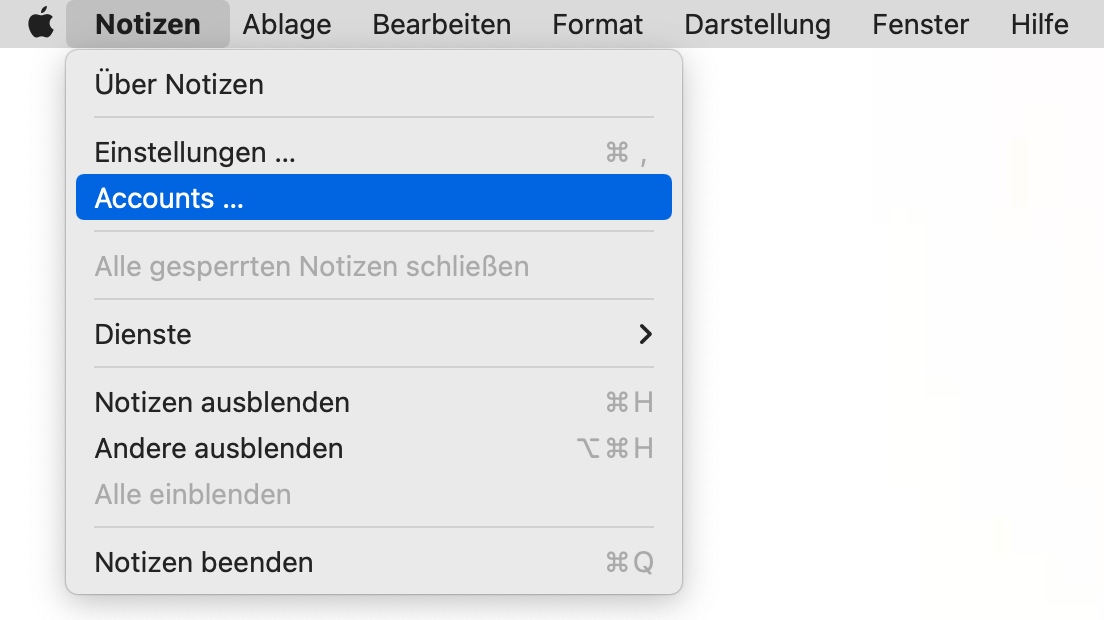Select Andere ausblenden
1104x620 pixels.
click(219, 448)
